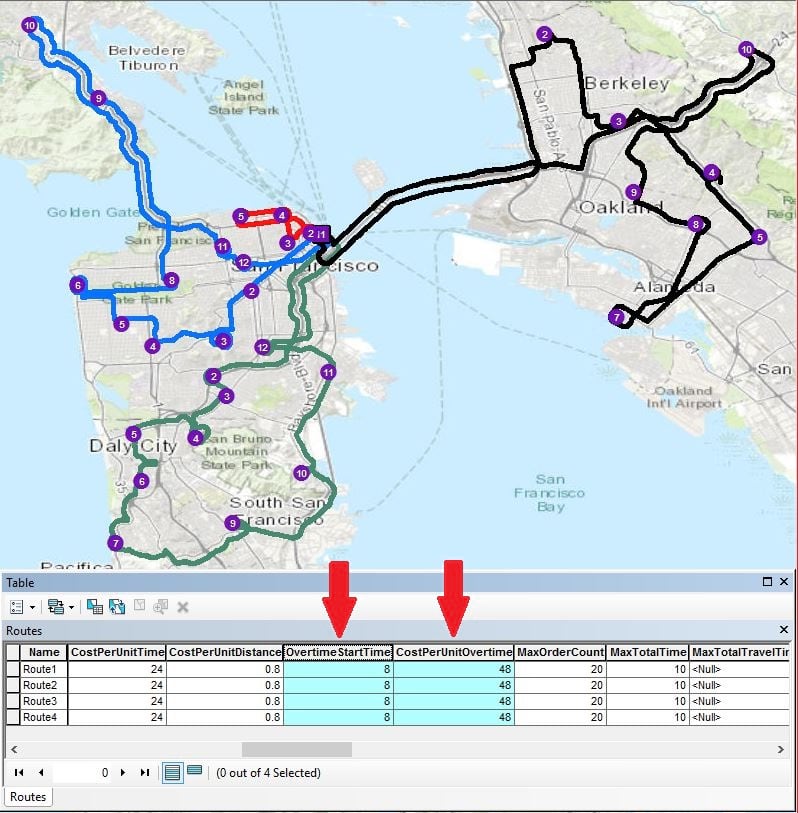This screenshot has width=798, height=813.
Task: Click blue route stop 8 marker
Action: point(171,281)
